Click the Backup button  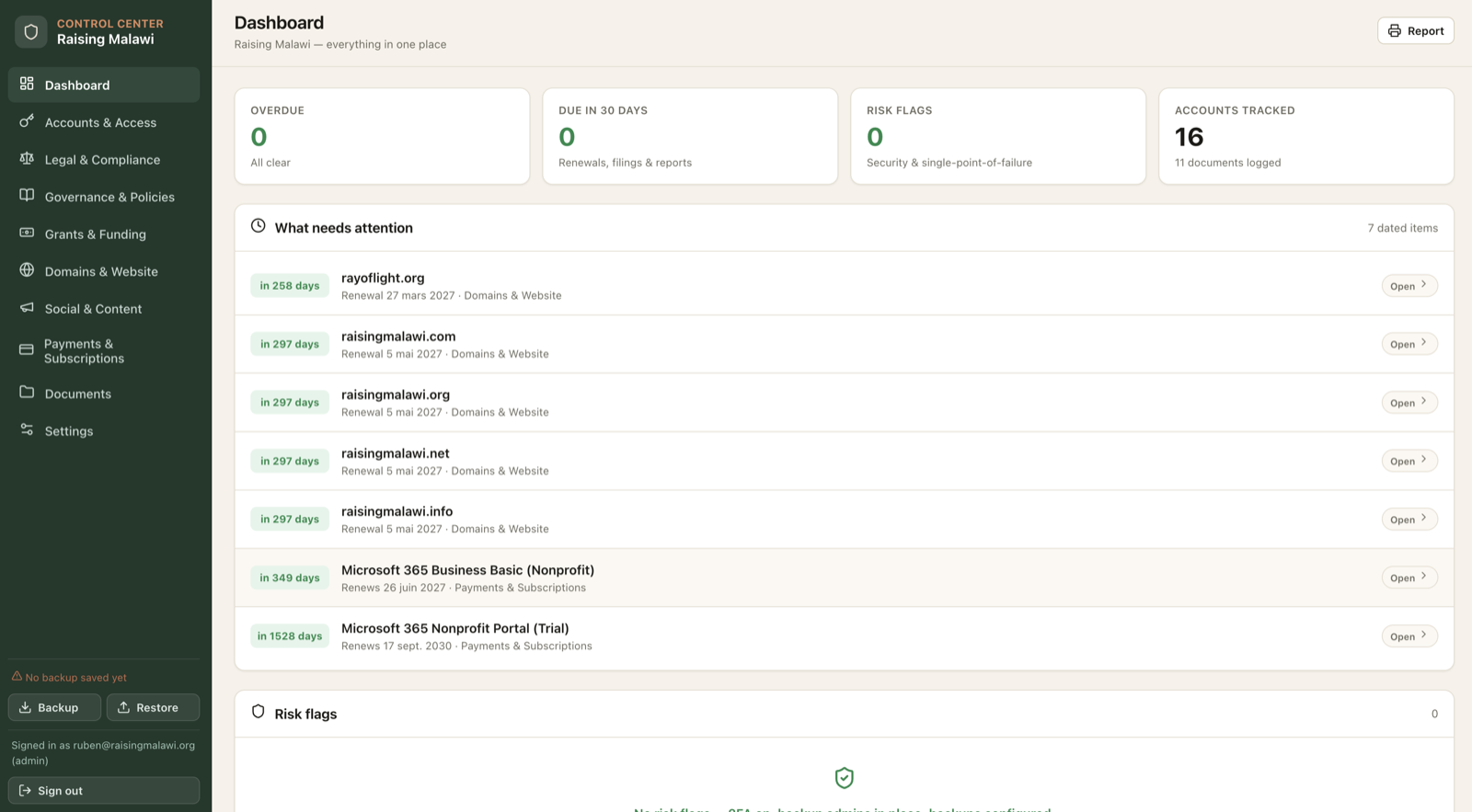coord(54,707)
